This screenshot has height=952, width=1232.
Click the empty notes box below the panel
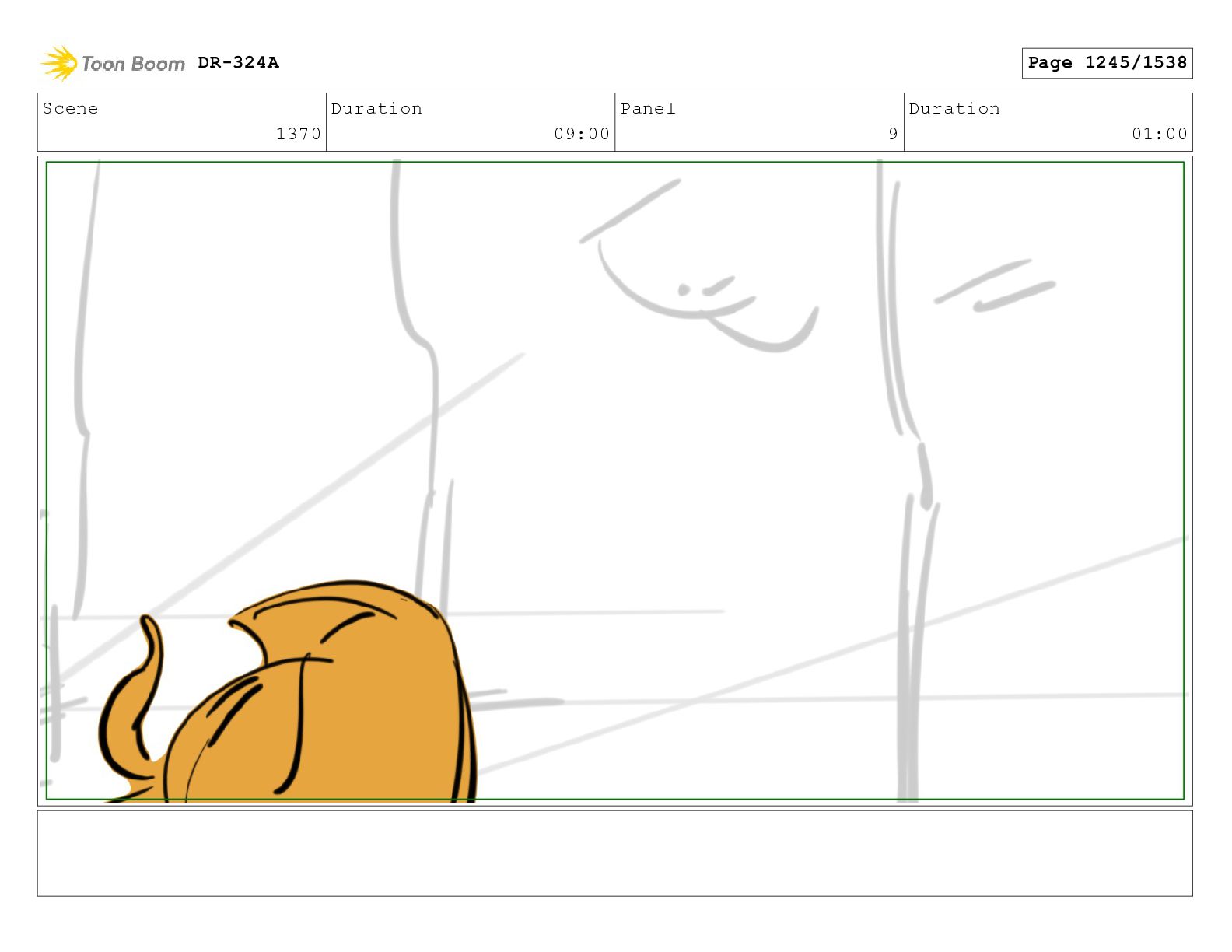614,853
